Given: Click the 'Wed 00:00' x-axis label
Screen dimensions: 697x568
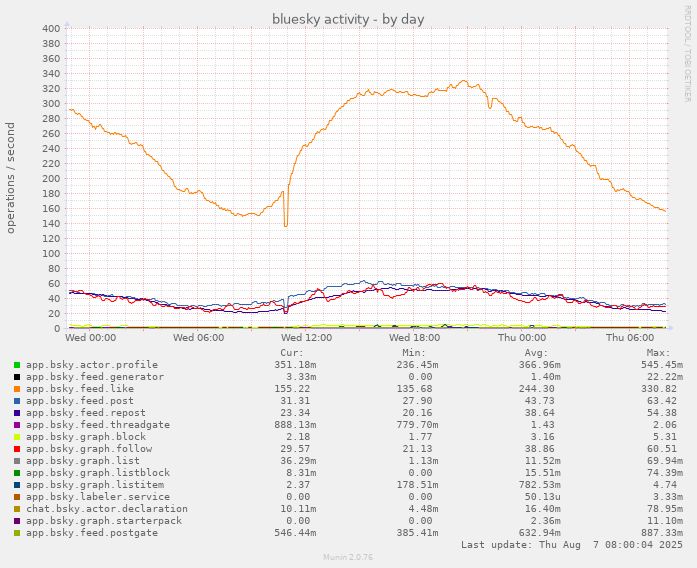Looking at the screenshot, I should pyautogui.click(x=91, y=338).
